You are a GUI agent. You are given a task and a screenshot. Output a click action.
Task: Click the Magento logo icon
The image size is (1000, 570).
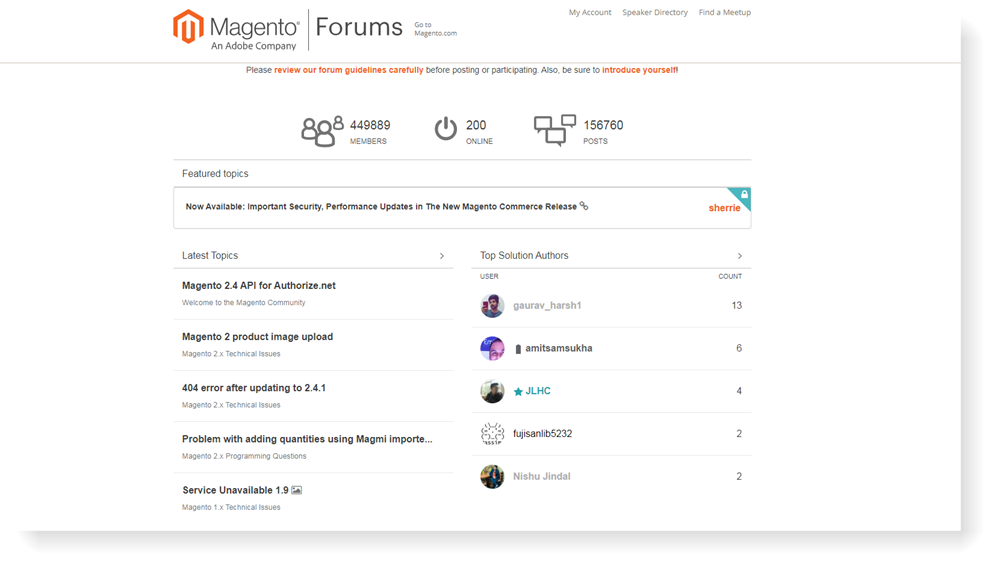point(188,27)
